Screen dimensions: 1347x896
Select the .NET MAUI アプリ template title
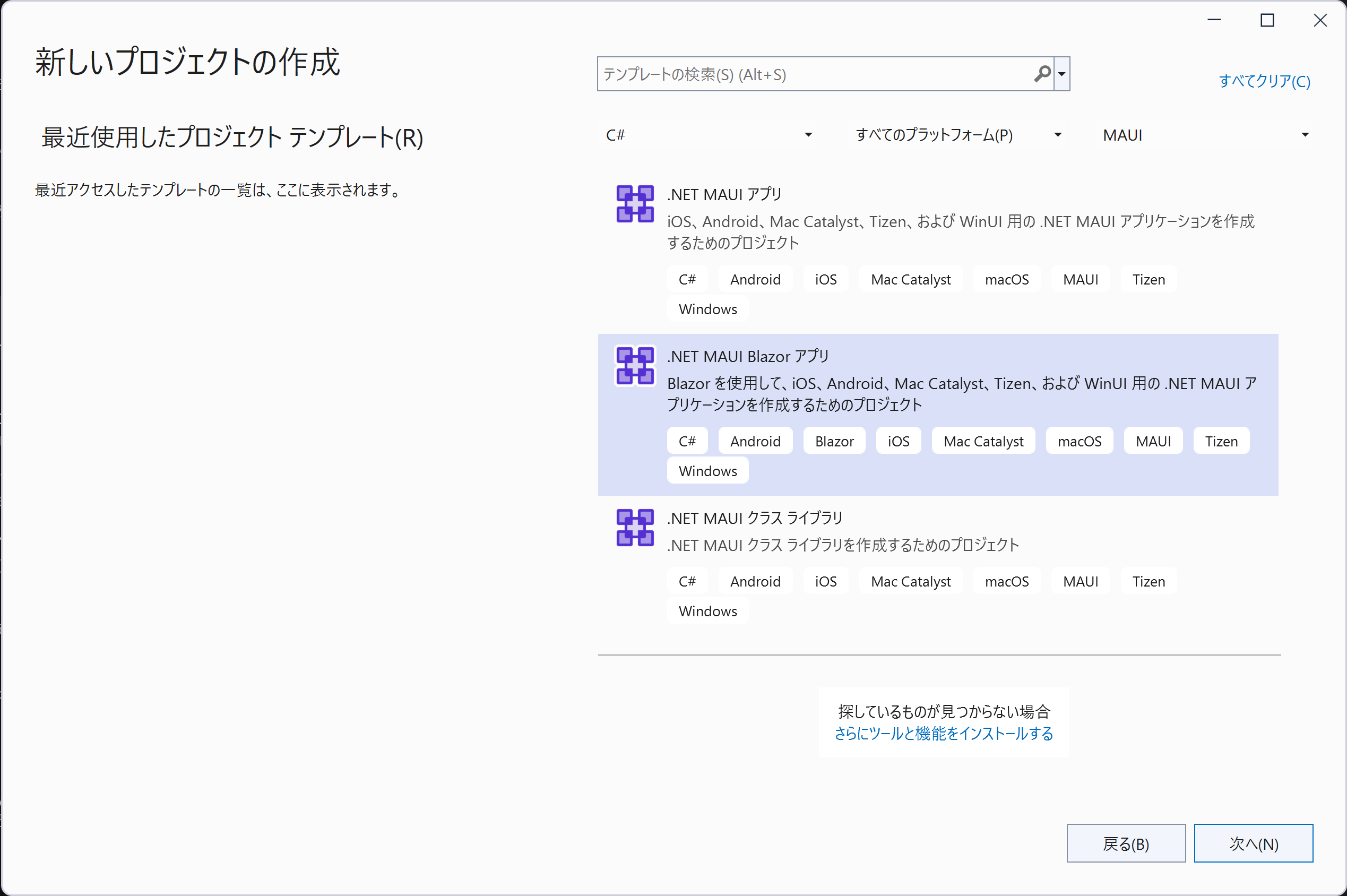pos(724,195)
